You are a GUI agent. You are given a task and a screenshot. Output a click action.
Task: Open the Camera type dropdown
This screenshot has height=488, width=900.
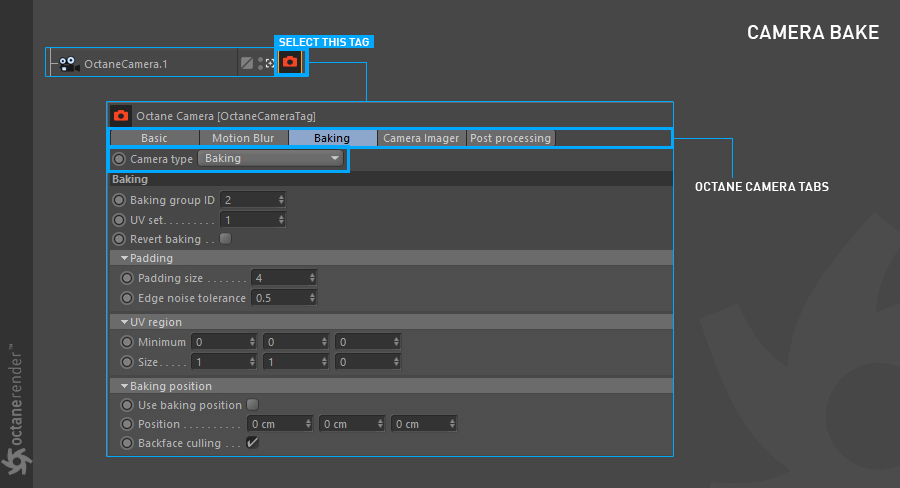(x=270, y=158)
